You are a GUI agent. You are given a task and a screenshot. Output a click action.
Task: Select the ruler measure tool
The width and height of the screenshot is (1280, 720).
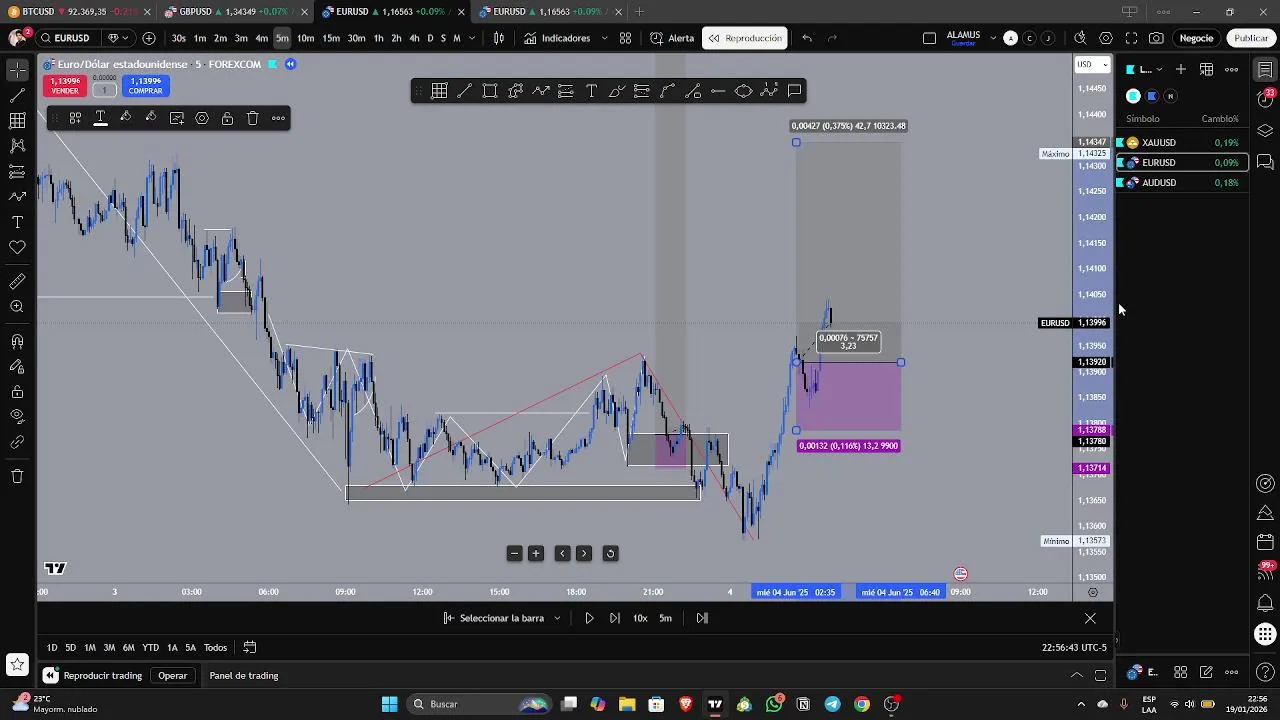point(17,281)
